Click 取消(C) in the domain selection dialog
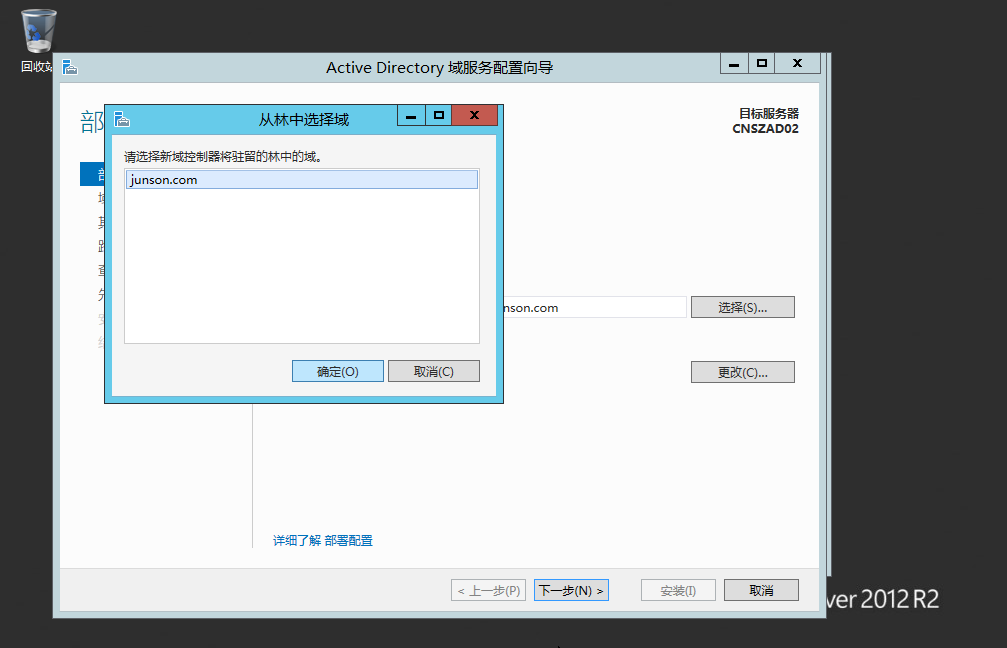Image resolution: width=1007 pixels, height=648 pixels. (433, 371)
